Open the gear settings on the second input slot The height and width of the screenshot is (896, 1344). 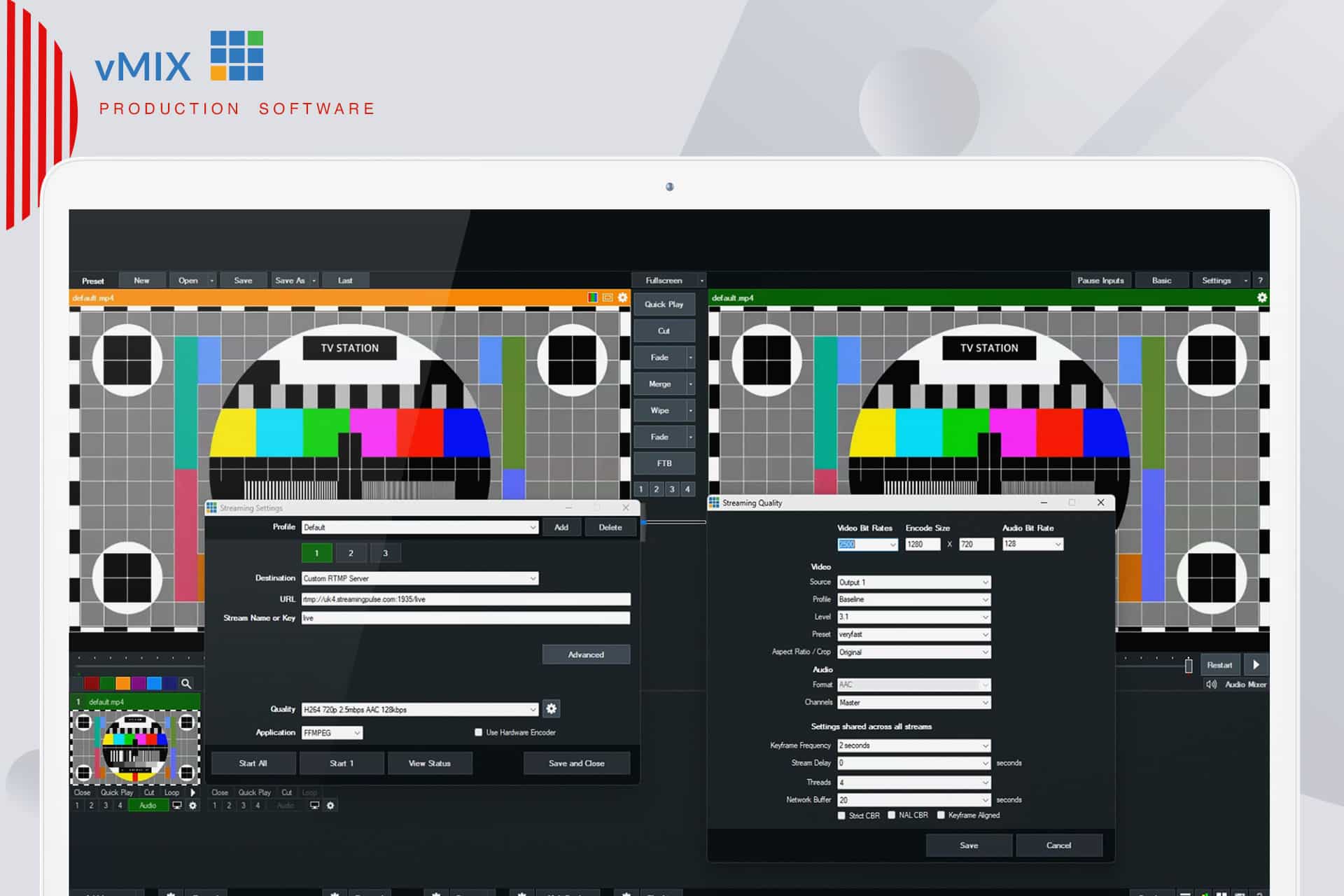[330, 806]
